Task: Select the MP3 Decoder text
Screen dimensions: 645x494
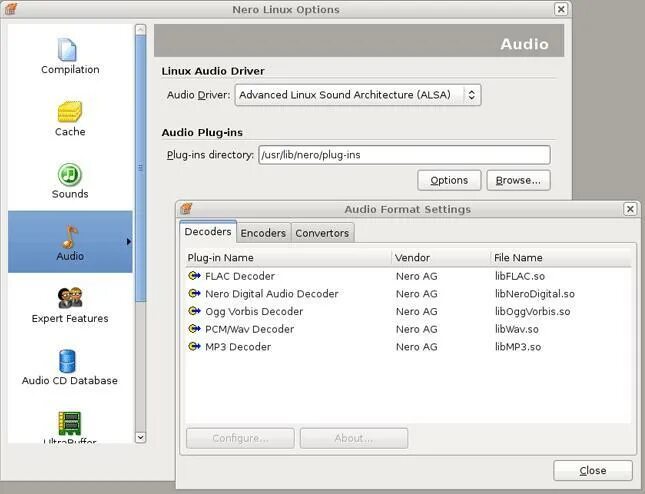Action: tap(238, 347)
